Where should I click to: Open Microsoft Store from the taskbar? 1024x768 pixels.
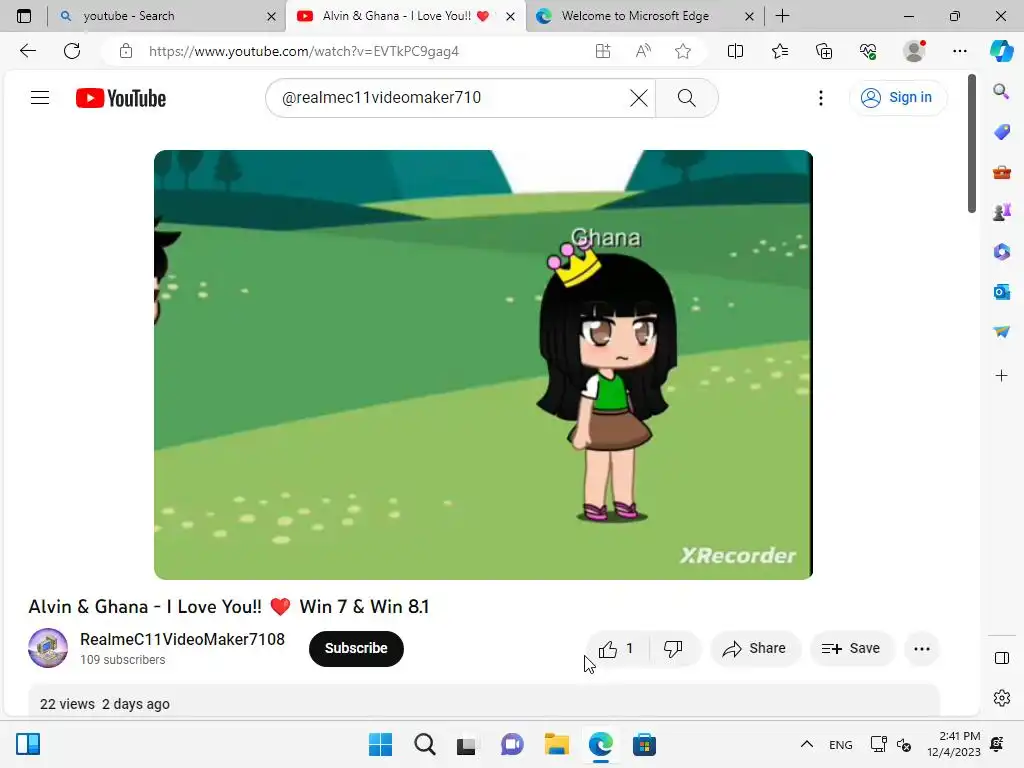(x=644, y=744)
